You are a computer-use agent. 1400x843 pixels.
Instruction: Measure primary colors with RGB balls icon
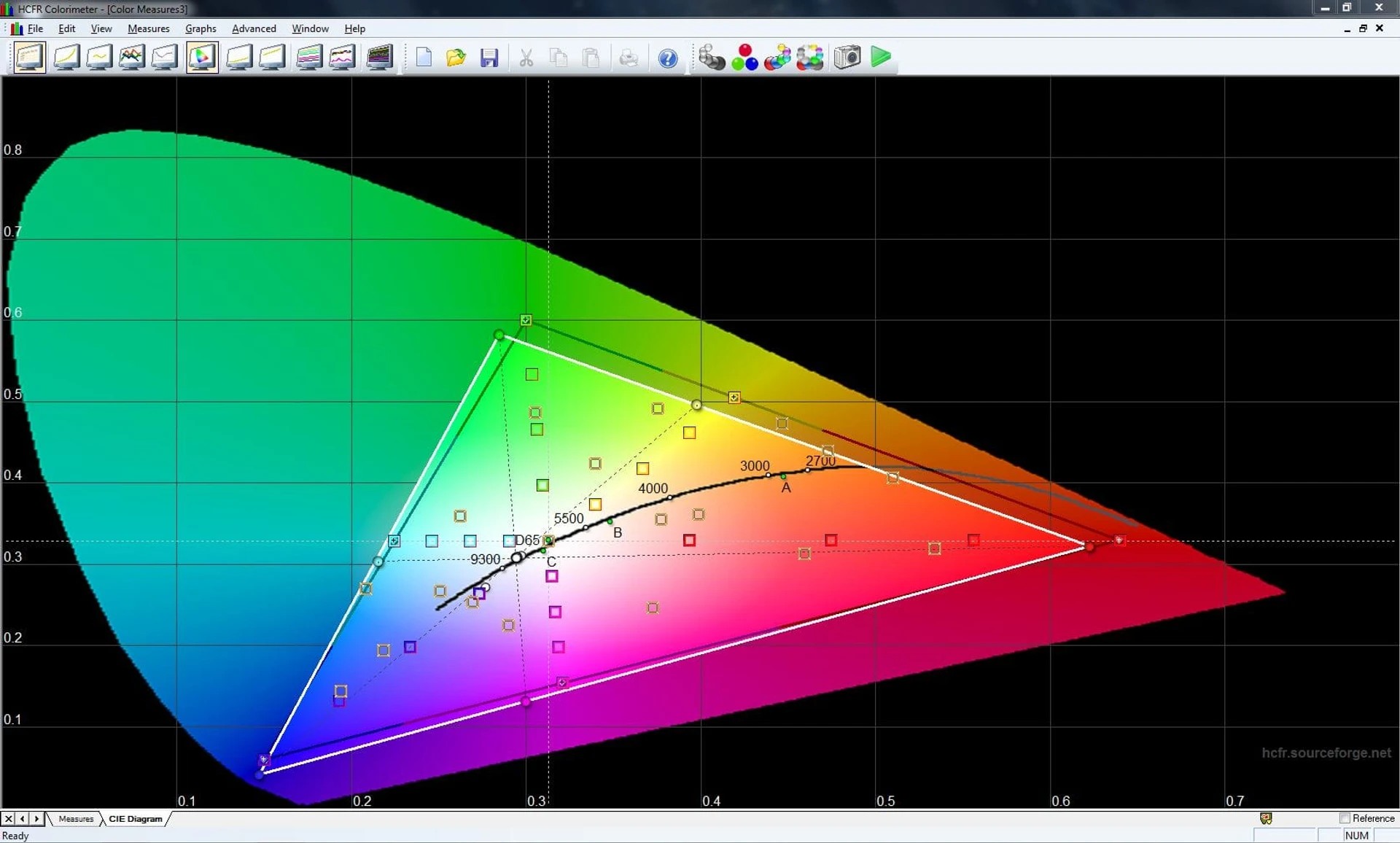744,57
